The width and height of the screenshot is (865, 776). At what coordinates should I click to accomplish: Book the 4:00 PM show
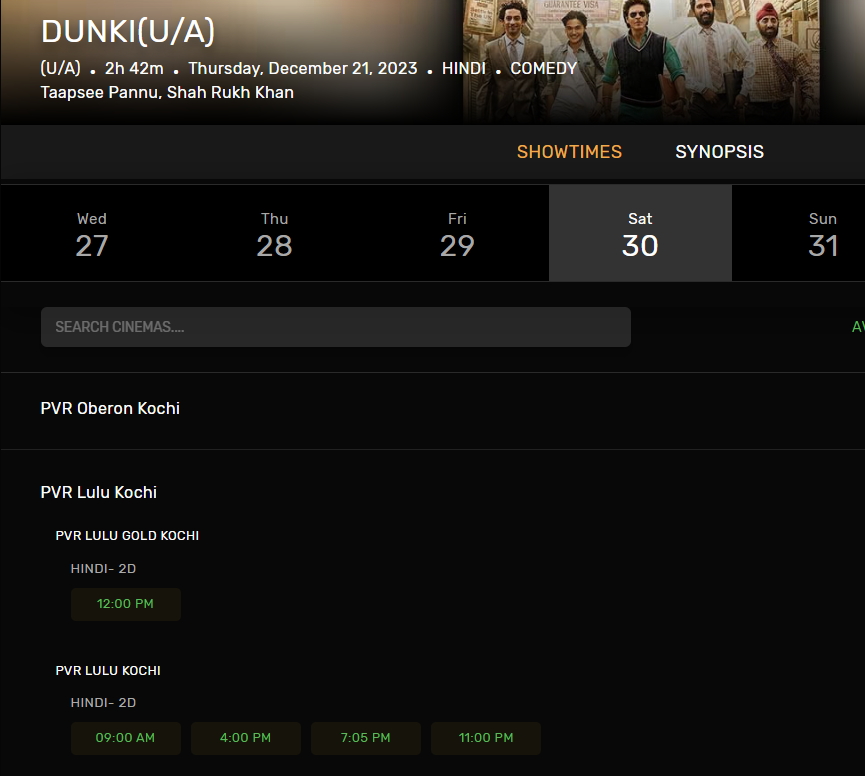click(x=245, y=738)
